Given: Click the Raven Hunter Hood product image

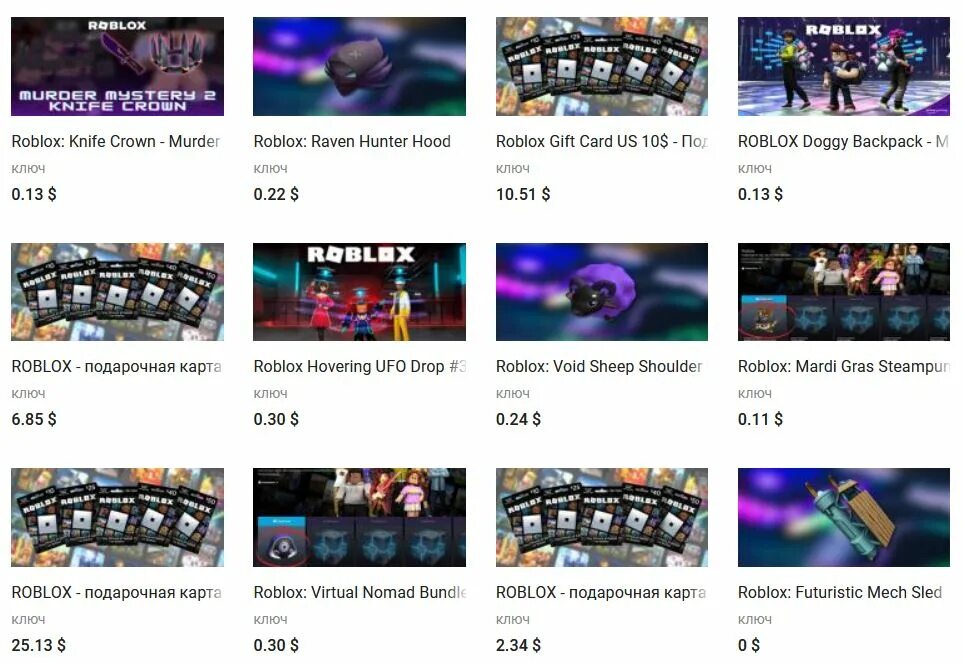Looking at the screenshot, I should point(359,66).
